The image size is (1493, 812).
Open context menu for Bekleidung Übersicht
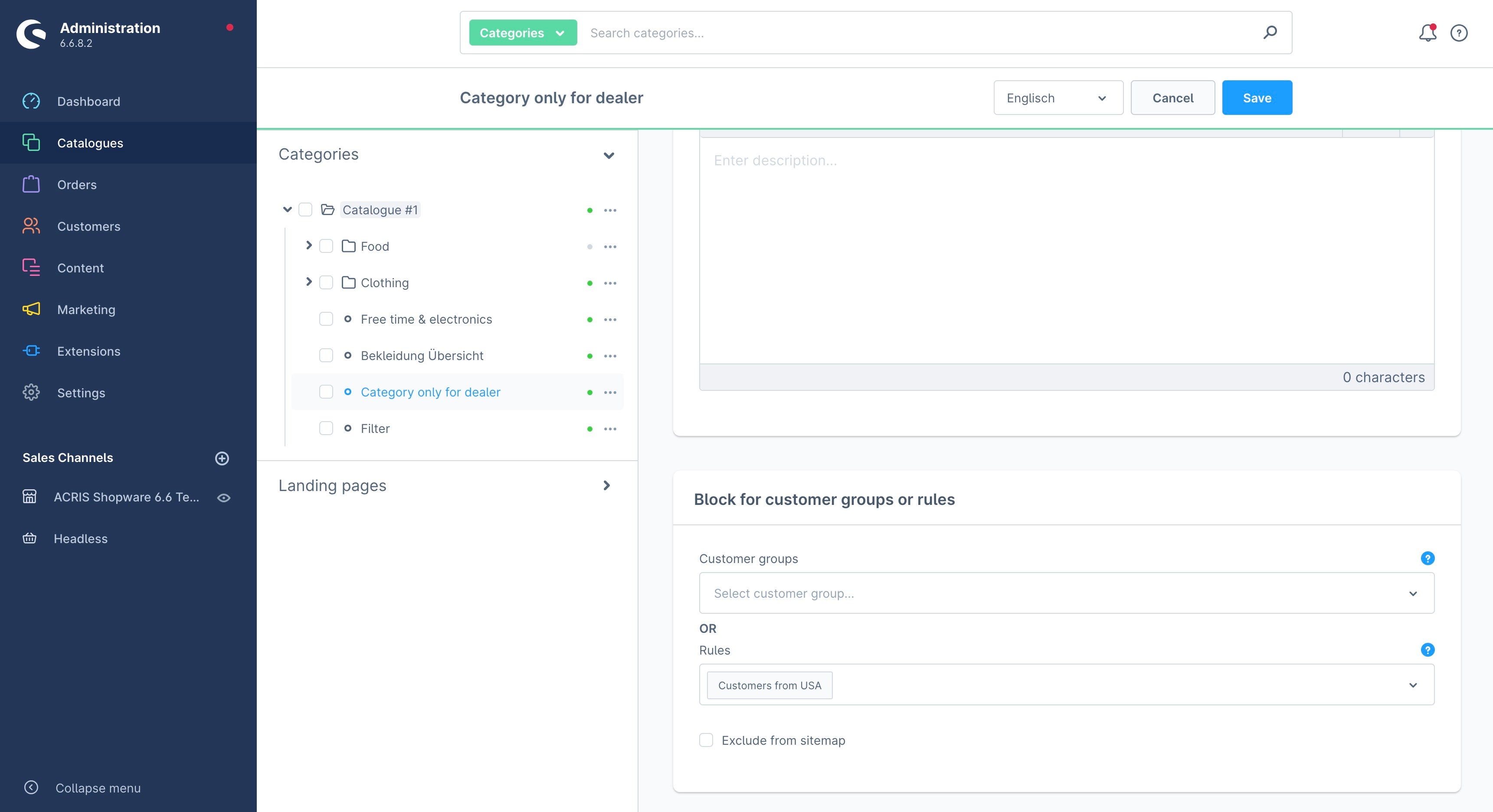click(610, 356)
